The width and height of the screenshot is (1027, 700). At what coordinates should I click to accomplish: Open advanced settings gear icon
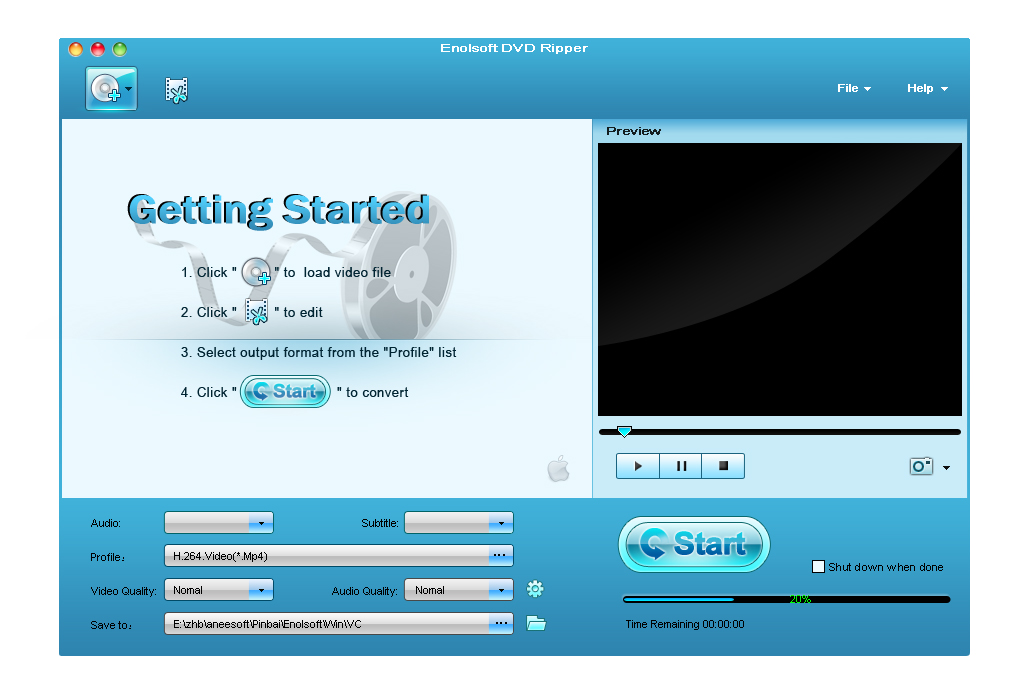(x=535, y=589)
